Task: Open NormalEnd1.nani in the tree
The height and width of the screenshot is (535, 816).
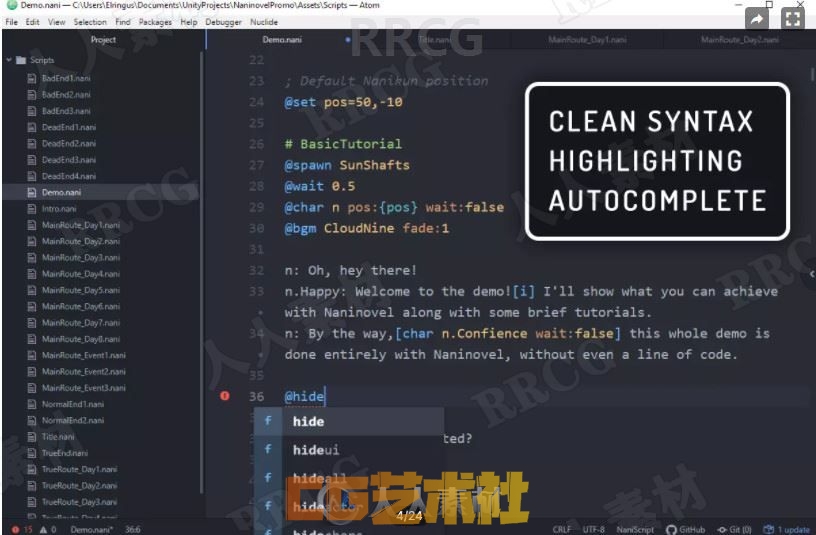Action: click(72, 404)
